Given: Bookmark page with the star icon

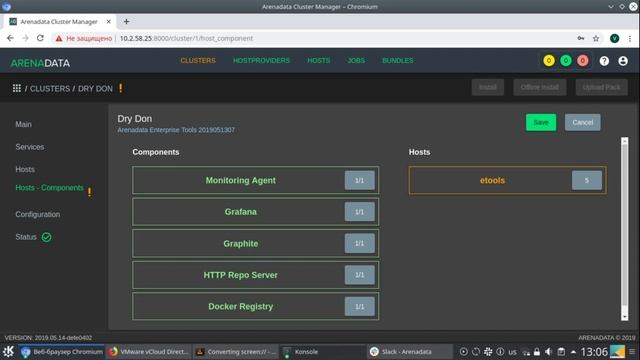Looking at the screenshot, I should point(596,38).
